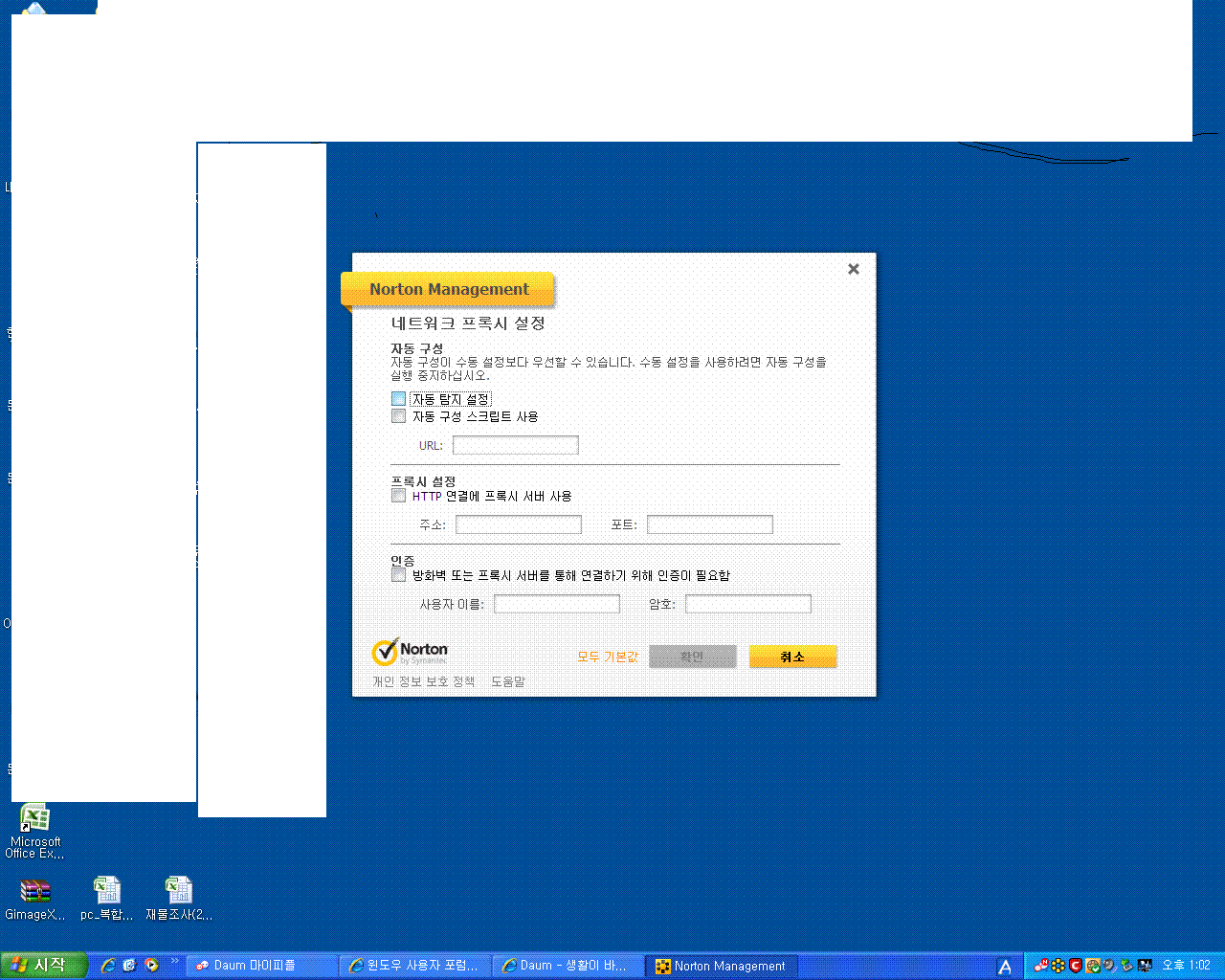Click the 취소 cancel button
The height and width of the screenshot is (980, 1225).
(x=792, y=657)
